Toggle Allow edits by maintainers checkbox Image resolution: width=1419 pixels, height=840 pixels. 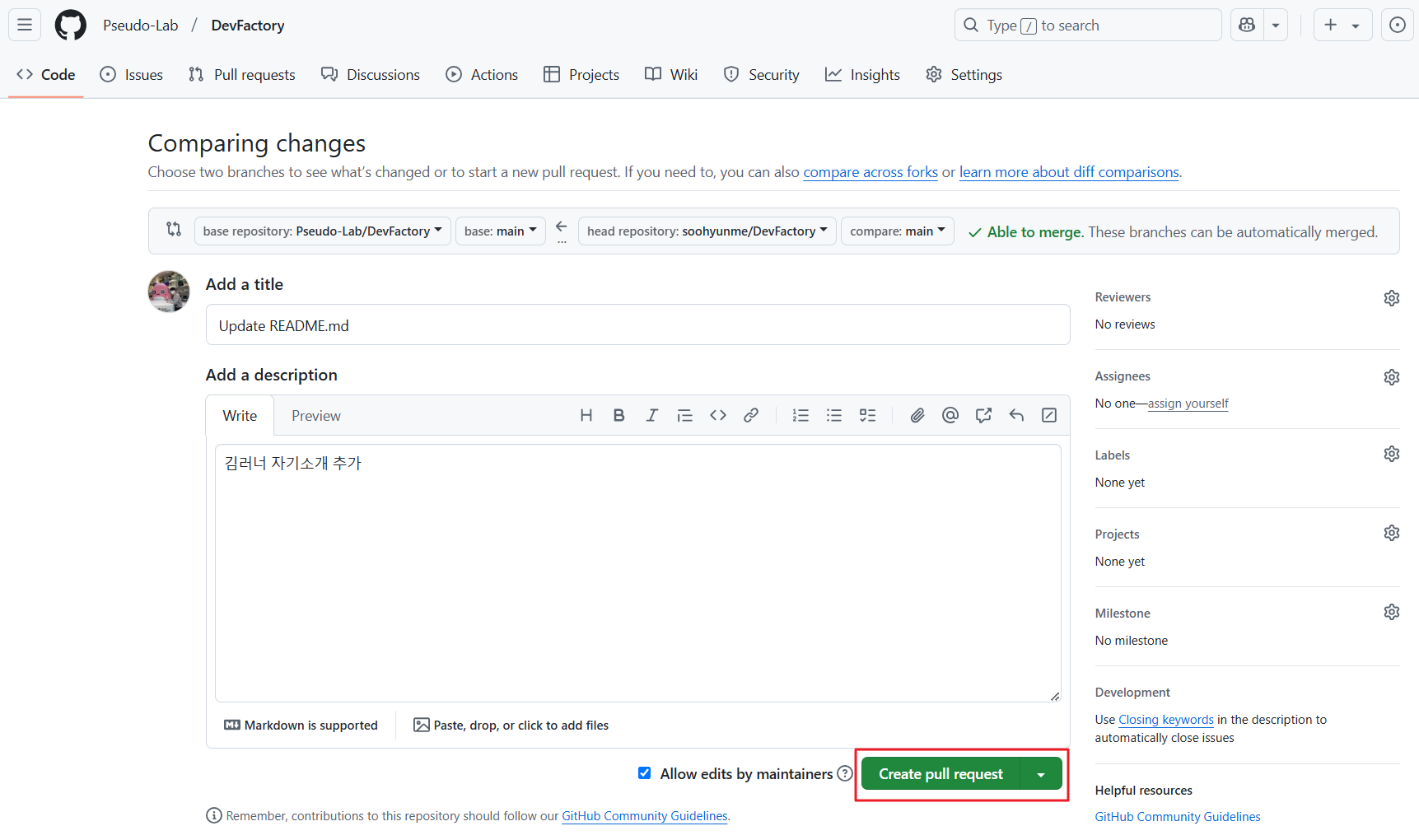[x=644, y=773]
